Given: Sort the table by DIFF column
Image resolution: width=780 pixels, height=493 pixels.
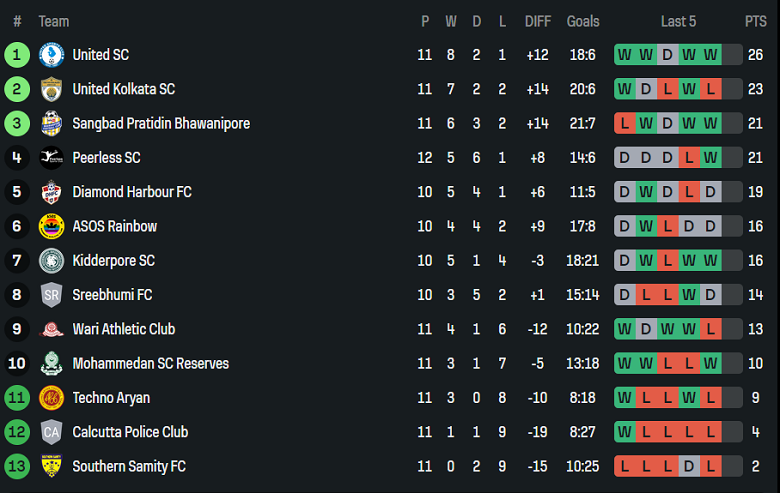Looking at the screenshot, I should (538, 21).
